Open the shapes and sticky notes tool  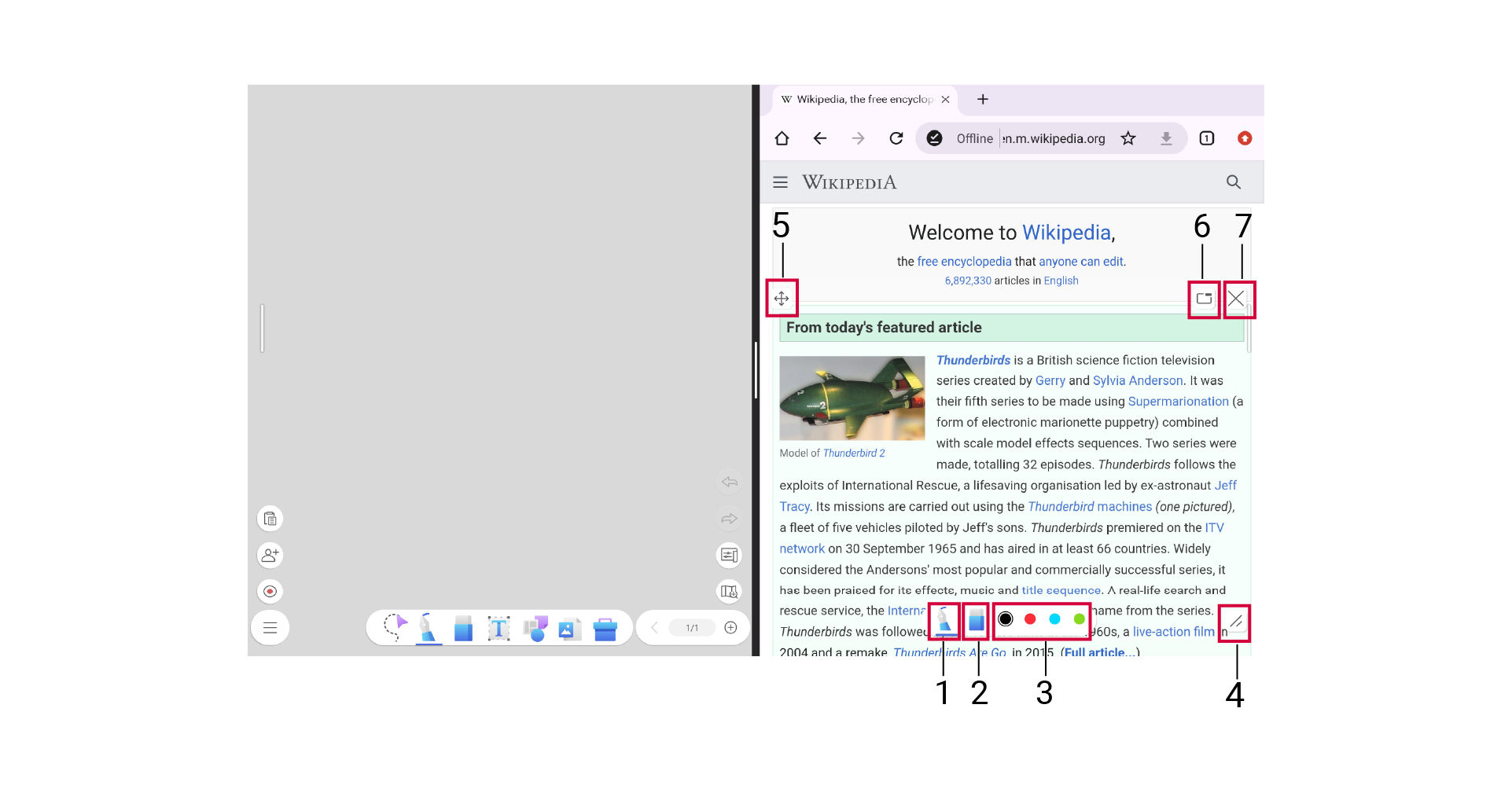(x=535, y=628)
